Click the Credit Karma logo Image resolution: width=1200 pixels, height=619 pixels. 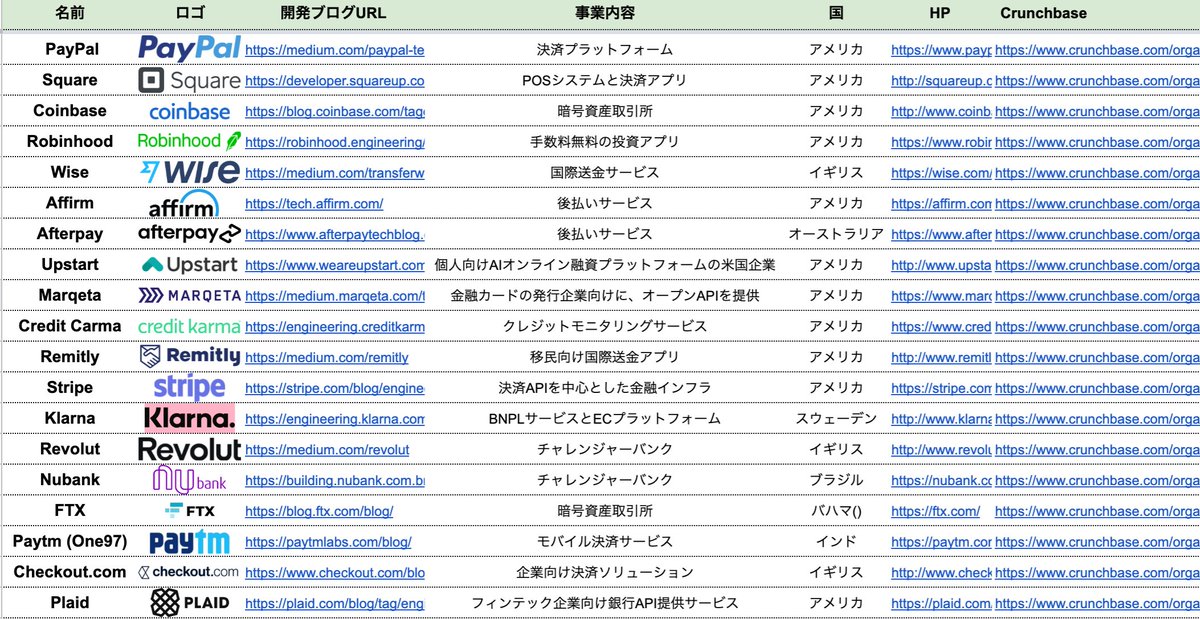pyautogui.click(x=190, y=326)
